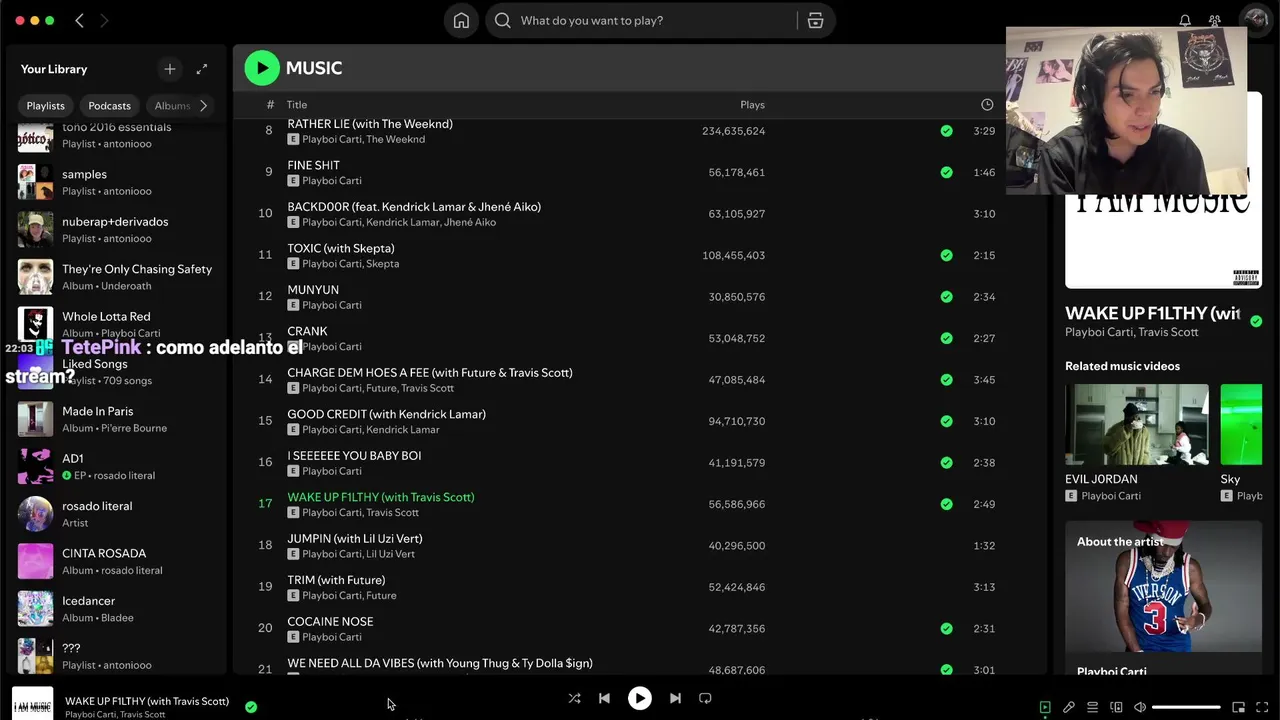Open notifications bell icon

tap(1185, 20)
